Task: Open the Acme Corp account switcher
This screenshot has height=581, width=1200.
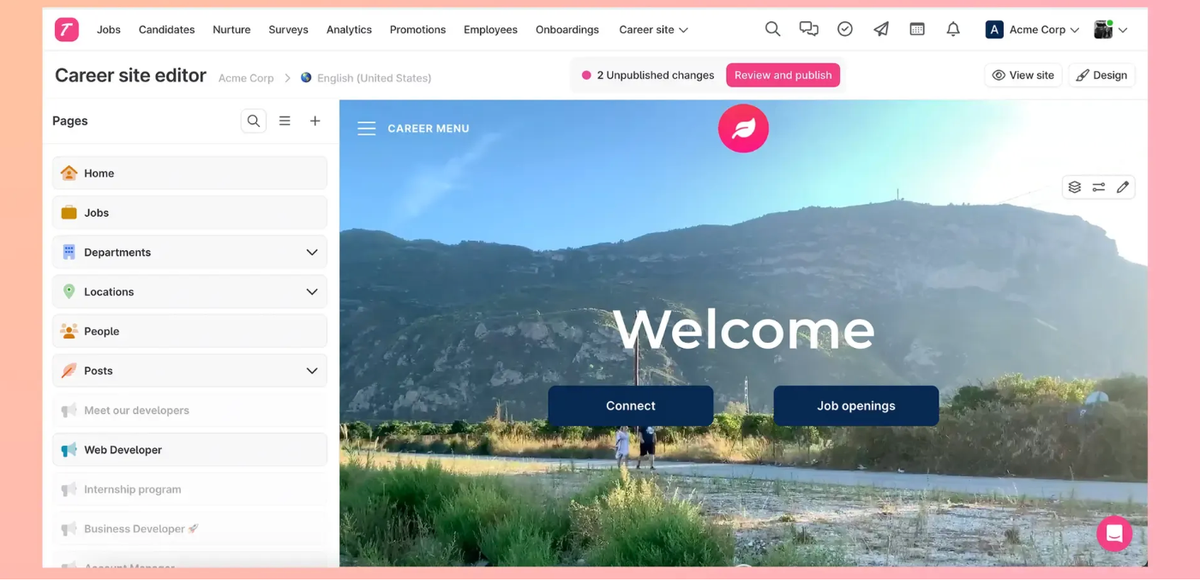Action: [x=1033, y=30]
